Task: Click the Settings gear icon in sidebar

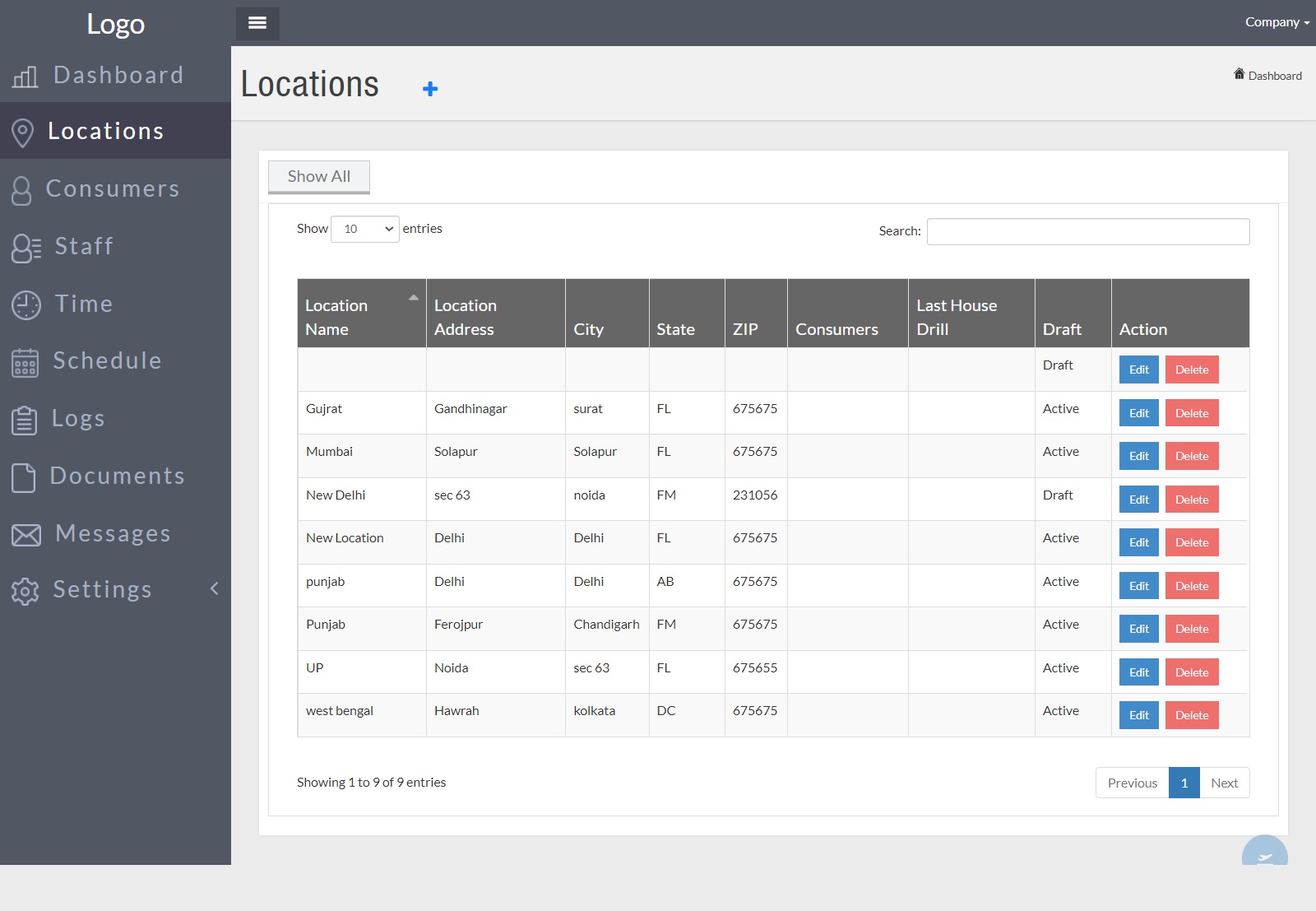Action: click(x=25, y=591)
